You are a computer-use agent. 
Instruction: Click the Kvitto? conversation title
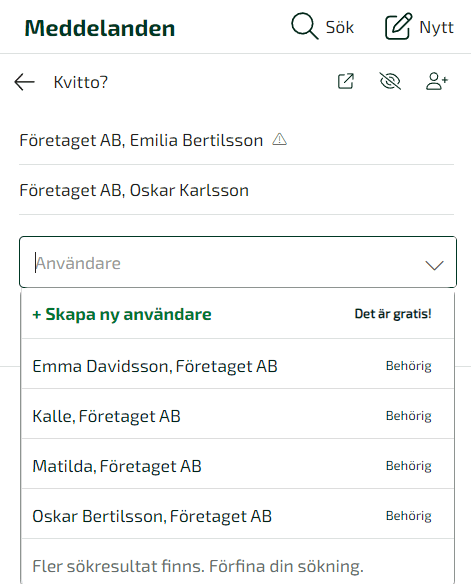pyautogui.click(x=81, y=82)
